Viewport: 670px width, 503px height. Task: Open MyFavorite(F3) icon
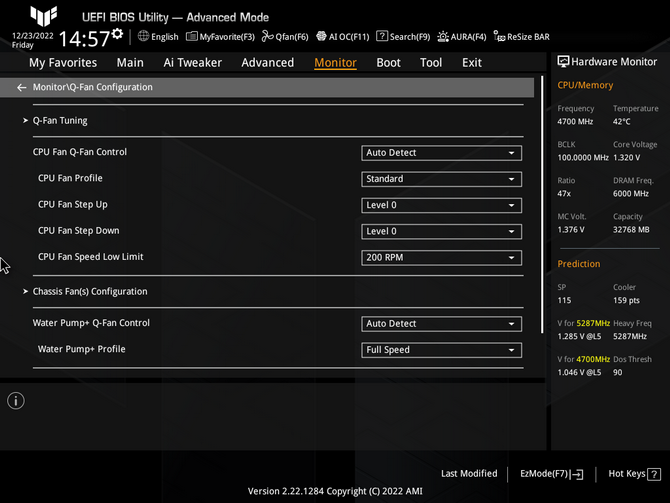[192, 37]
